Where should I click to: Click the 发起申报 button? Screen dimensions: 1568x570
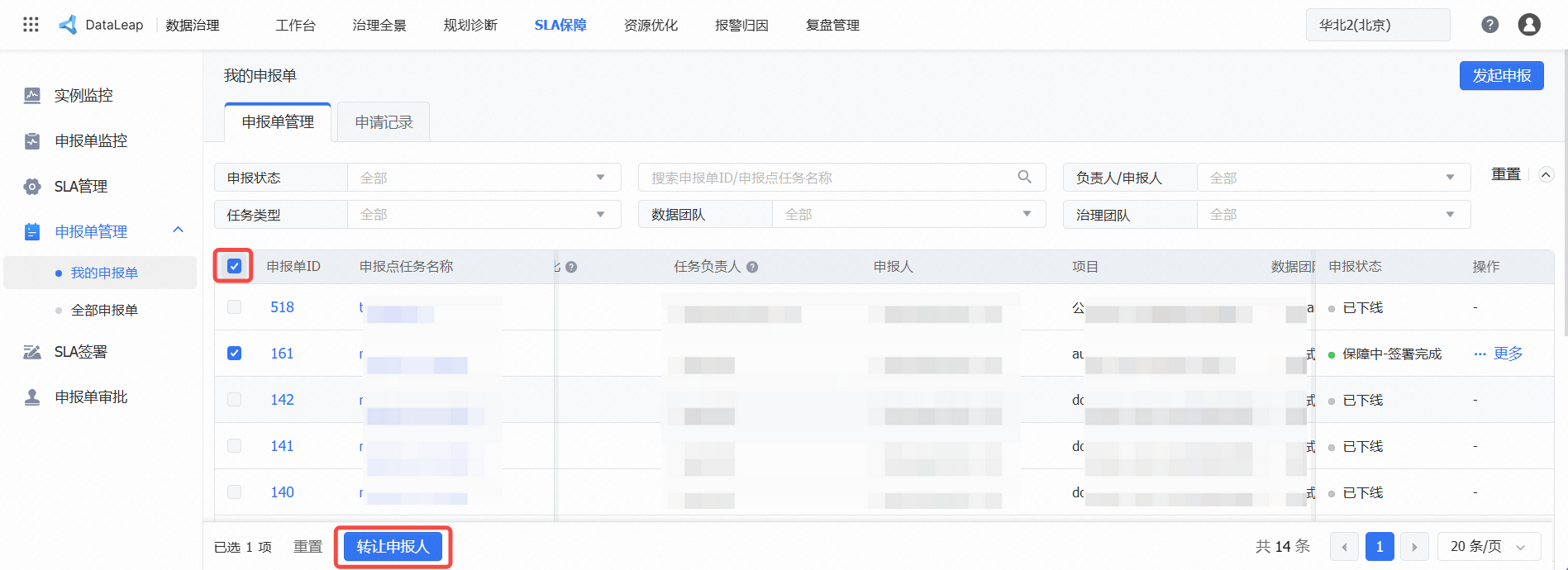tap(1501, 76)
